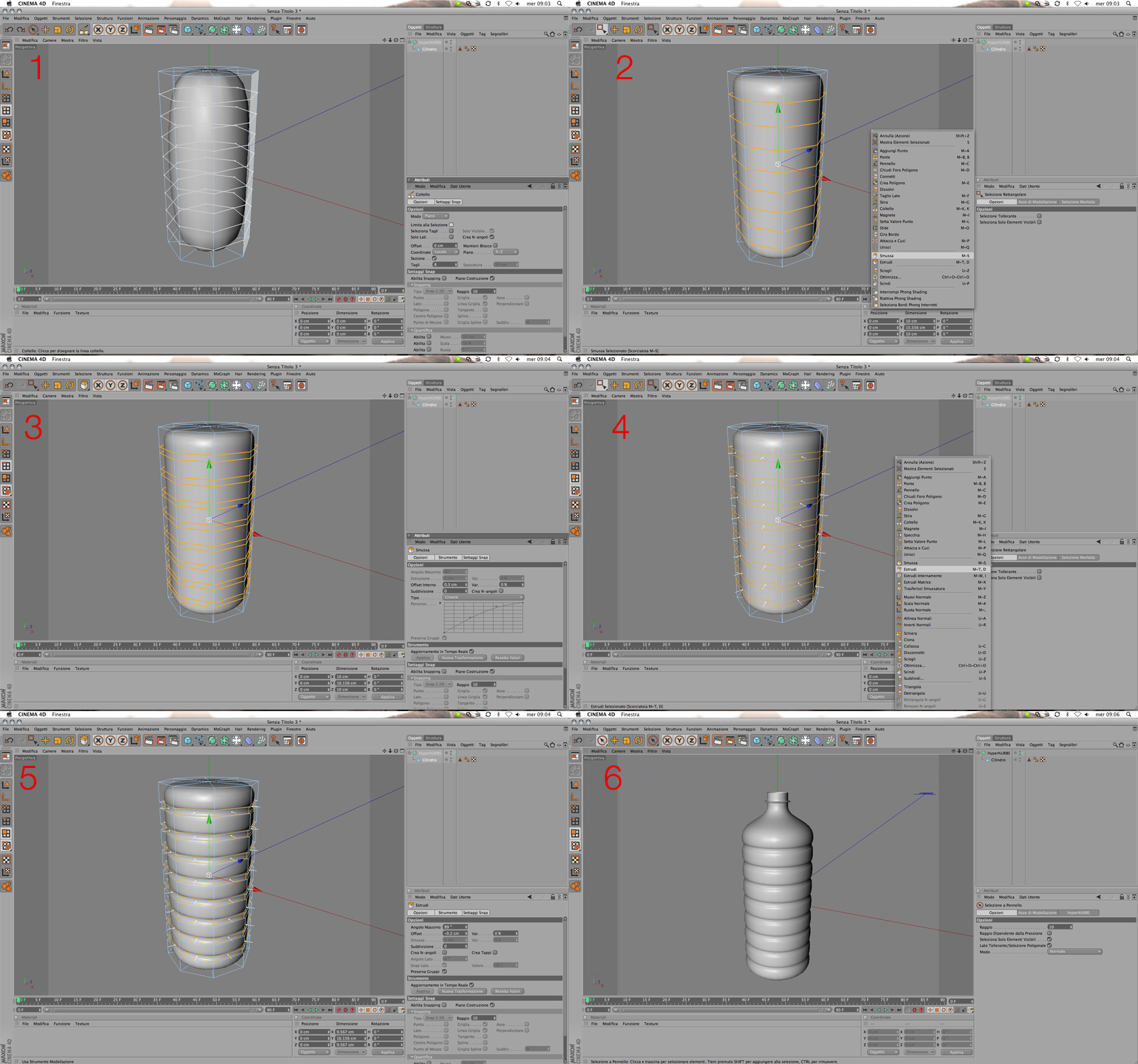Toggle the X axis lock in screenshot 1
The image size is (1138, 1064).
(98, 30)
